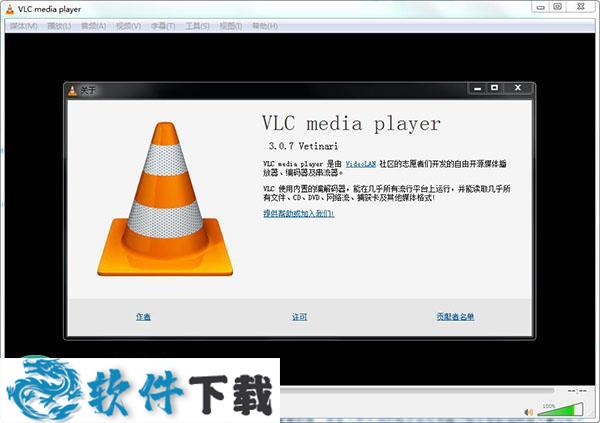This screenshot has width=600, height=423.
Task: Adjust the green volume slider
Action: 560,410
